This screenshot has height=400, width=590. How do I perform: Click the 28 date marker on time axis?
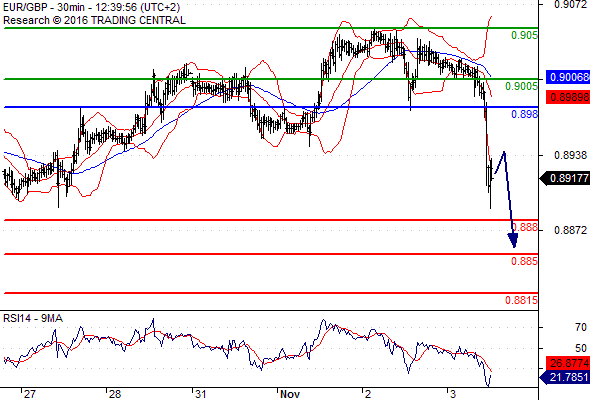(115, 394)
